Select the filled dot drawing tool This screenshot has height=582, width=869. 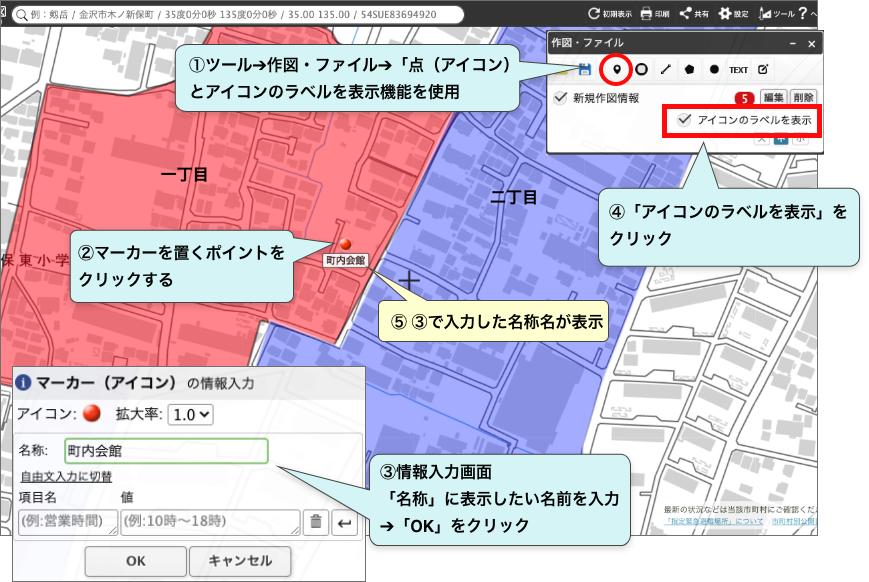(714, 70)
